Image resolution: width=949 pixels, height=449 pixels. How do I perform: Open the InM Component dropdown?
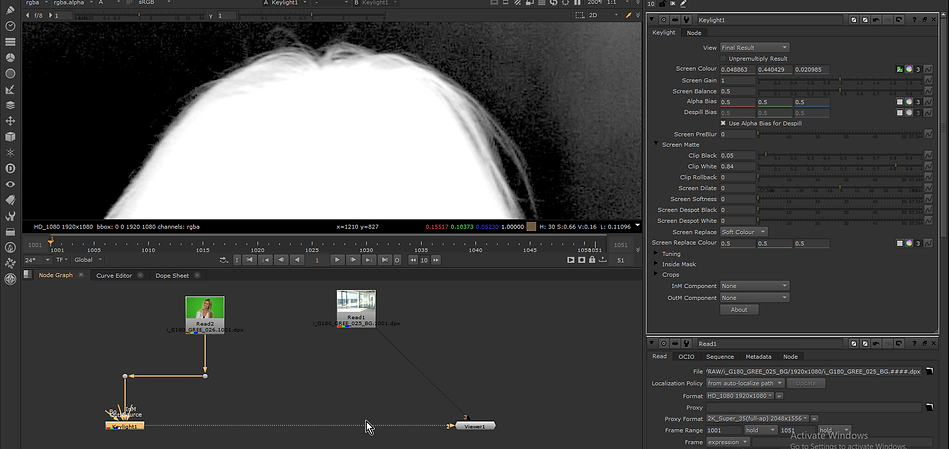point(754,286)
